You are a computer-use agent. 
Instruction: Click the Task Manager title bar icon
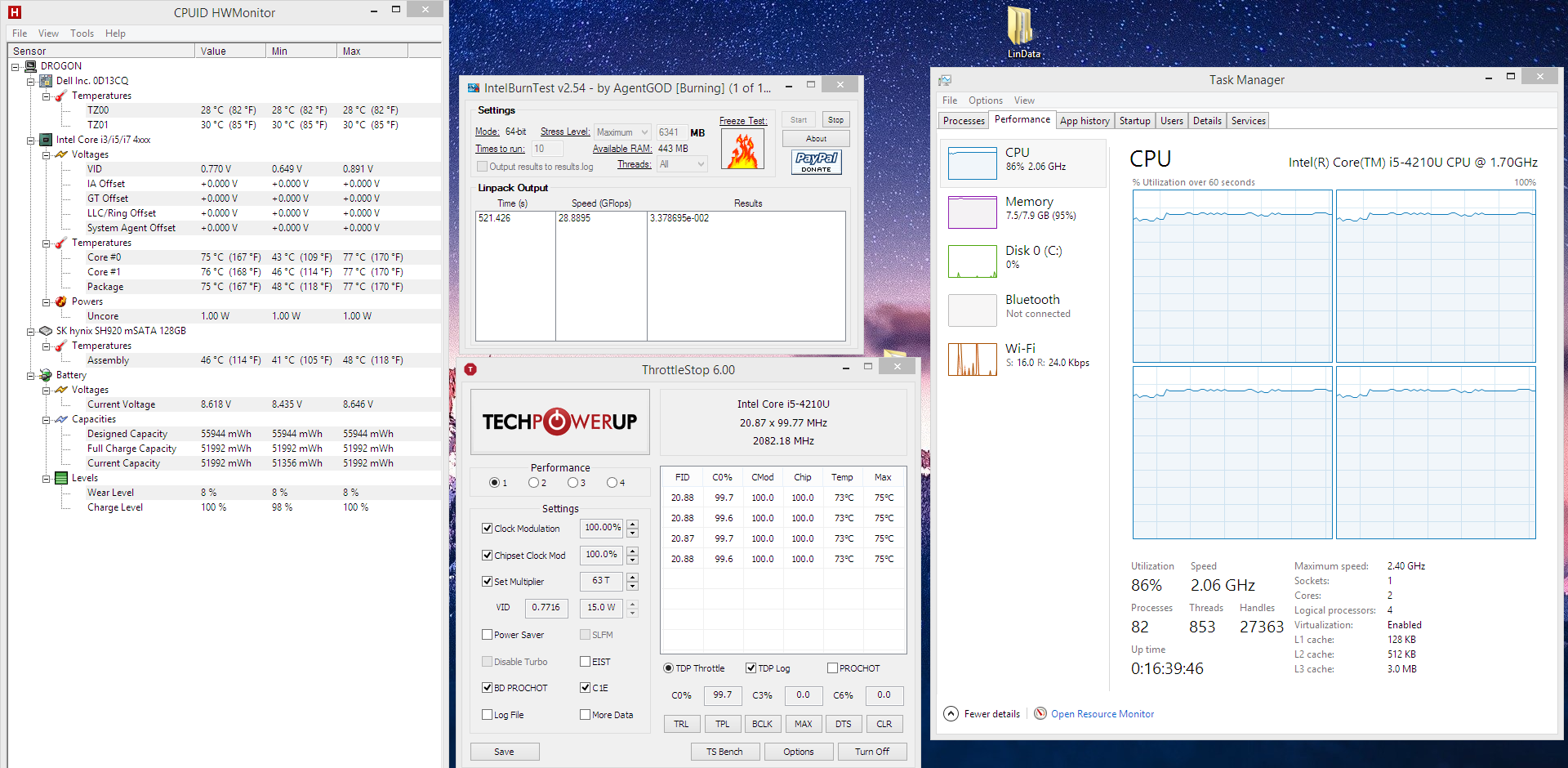tap(945, 80)
